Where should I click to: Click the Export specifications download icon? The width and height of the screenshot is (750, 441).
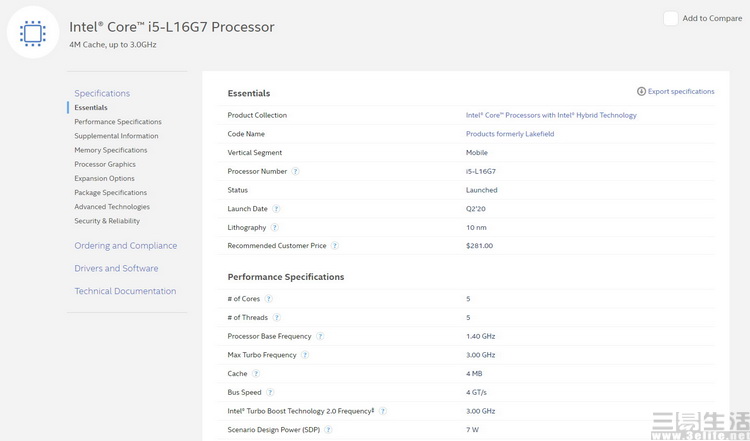(x=641, y=91)
